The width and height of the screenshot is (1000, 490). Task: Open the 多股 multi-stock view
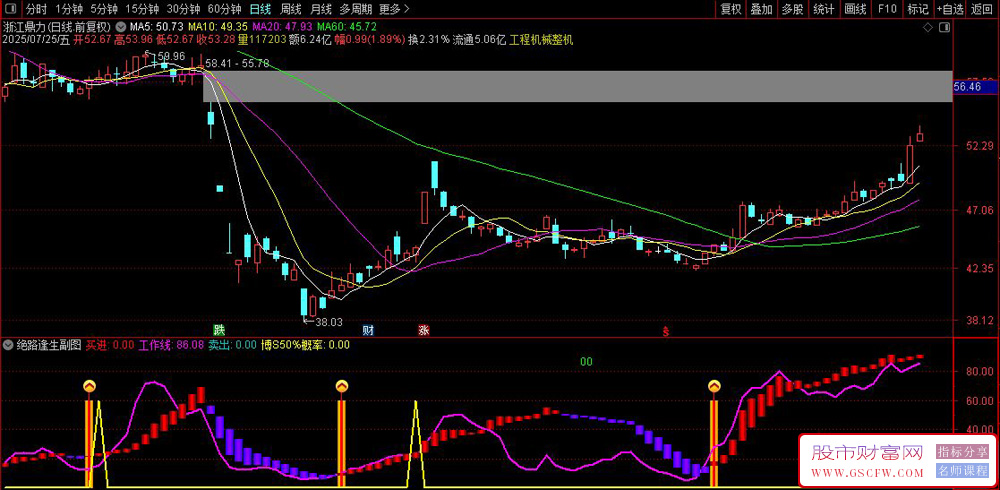pyautogui.click(x=793, y=9)
